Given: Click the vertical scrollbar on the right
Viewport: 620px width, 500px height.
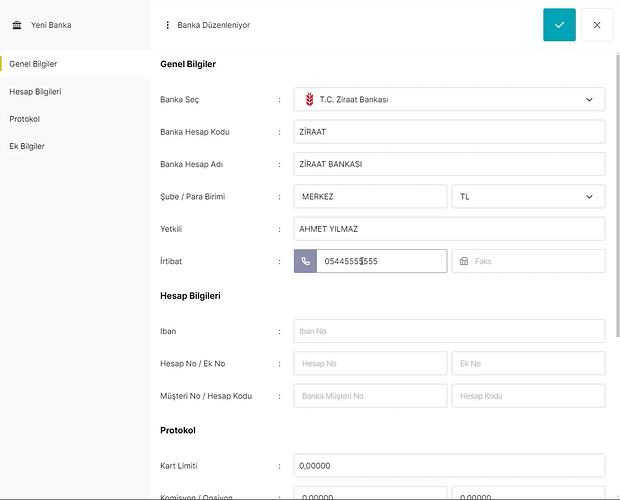Looking at the screenshot, I should pos(618,196).
